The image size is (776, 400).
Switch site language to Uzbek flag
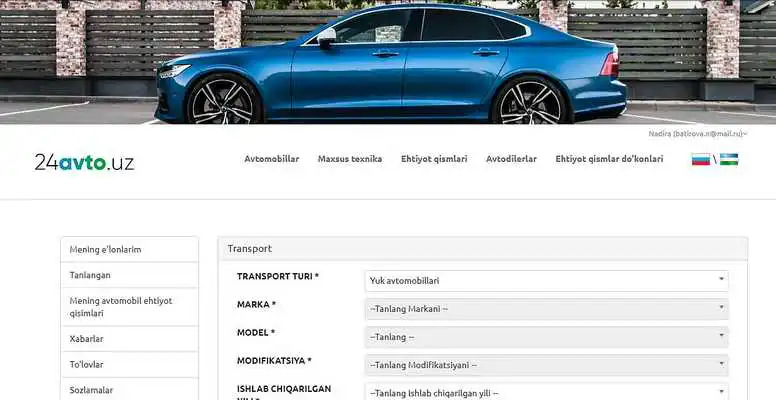[x=729, y=159]
